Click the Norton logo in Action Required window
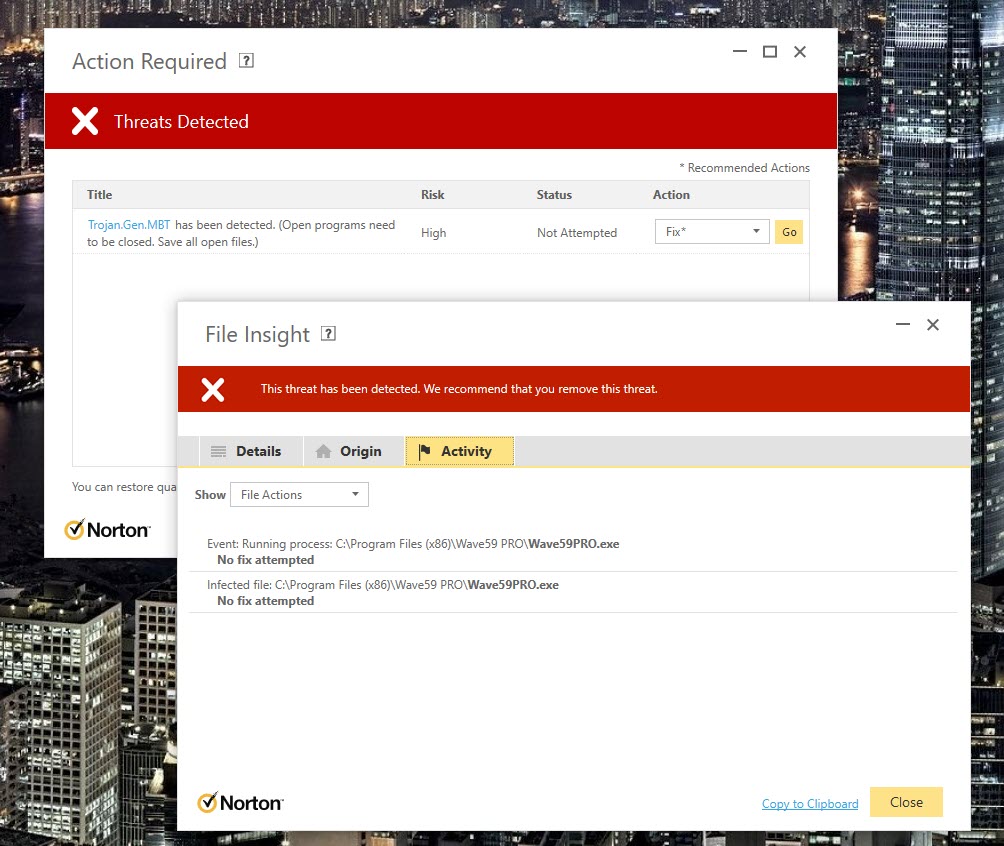The width and height of the screenshot is (1004, 846). 108,530
